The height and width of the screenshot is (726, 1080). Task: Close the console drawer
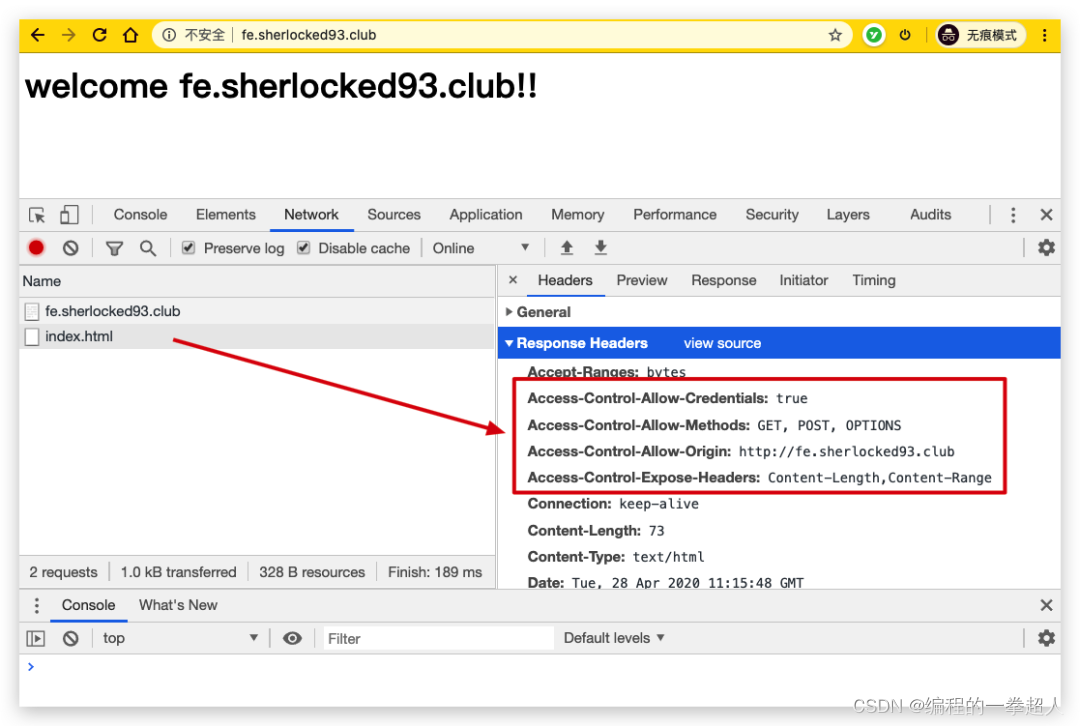pyautogui.click(x=1046, y=605)
